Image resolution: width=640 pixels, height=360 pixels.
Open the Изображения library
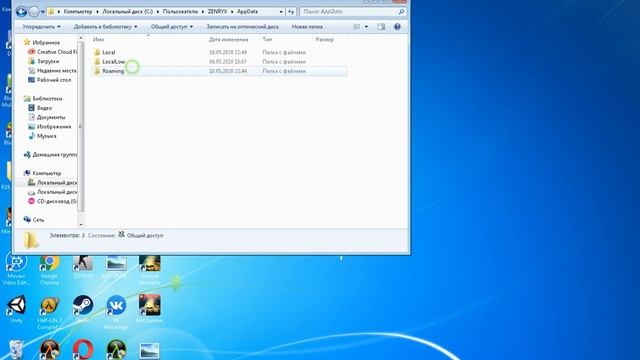pyautogui.click(x=53, y=127)
